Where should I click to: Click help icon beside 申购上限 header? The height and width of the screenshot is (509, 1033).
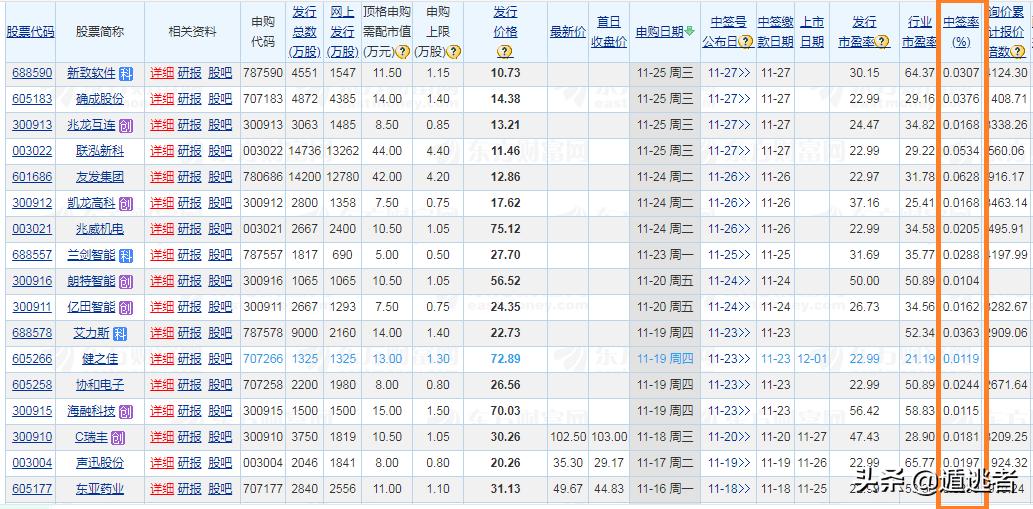tap(455, 51)
